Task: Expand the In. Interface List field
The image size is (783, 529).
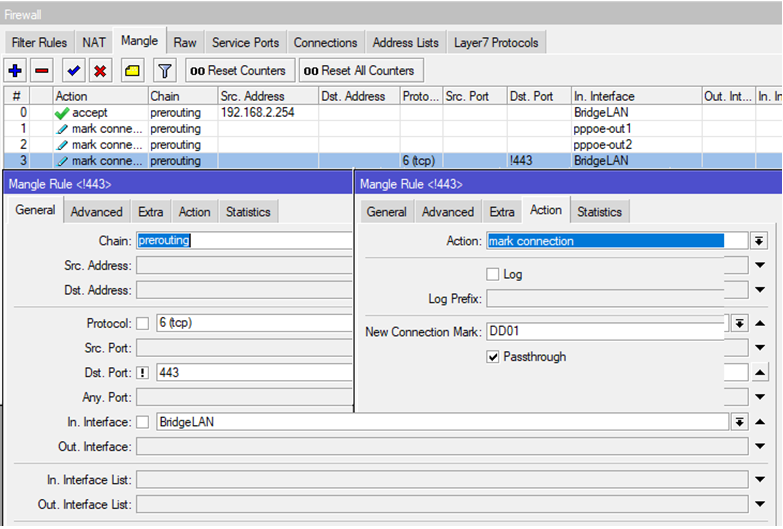Action: 759,480
